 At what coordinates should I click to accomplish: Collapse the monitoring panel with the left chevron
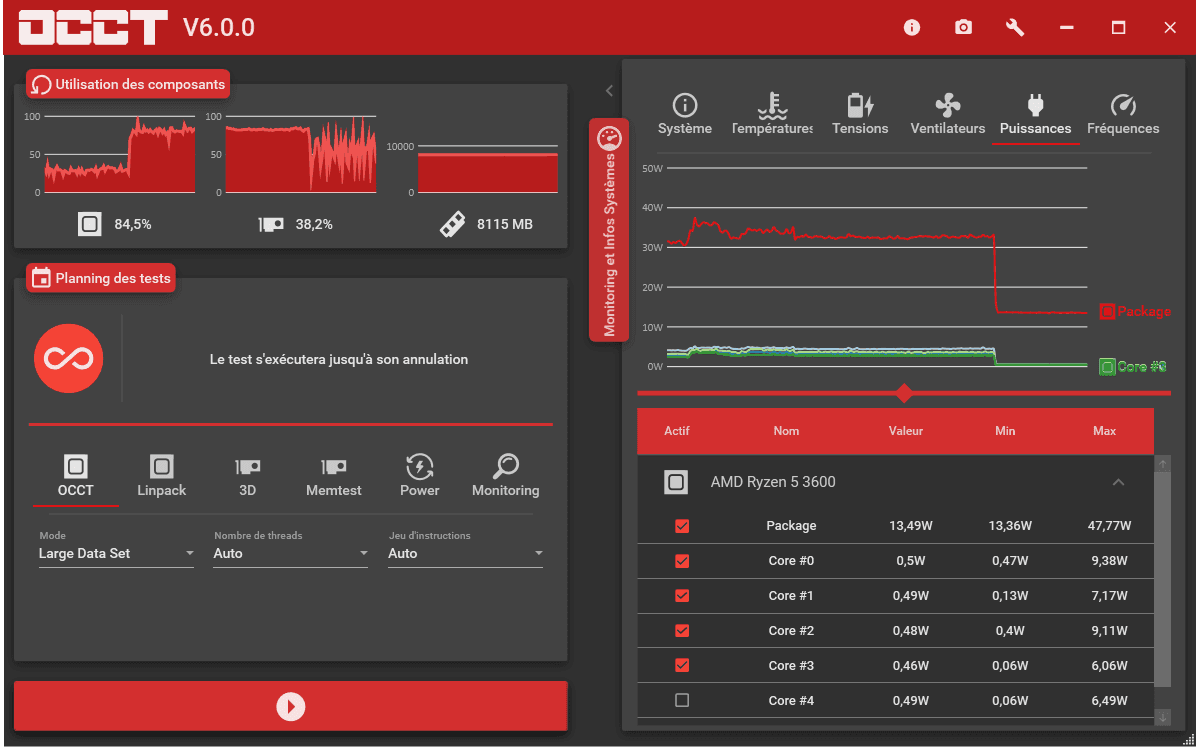tap(609, 90)
